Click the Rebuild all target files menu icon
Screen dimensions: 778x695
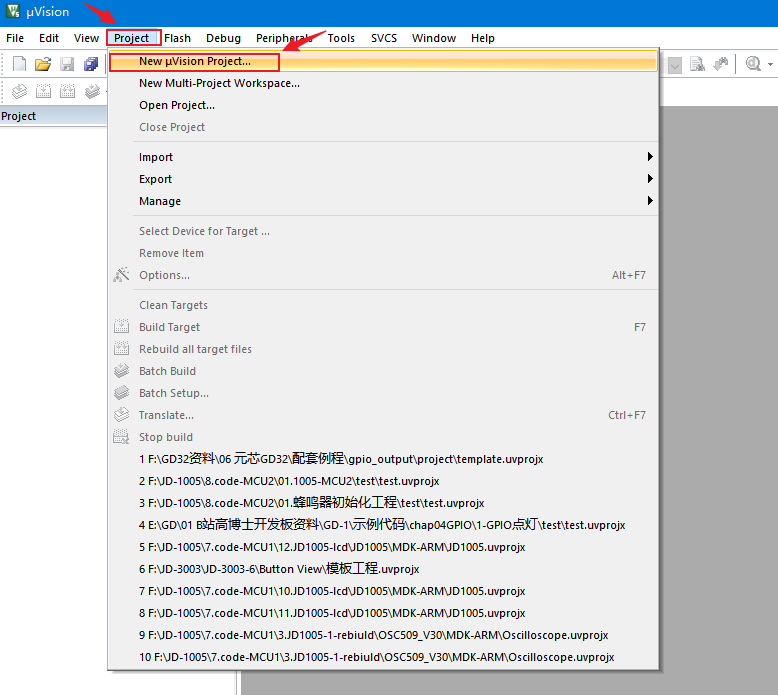click(x=121, y=349)
